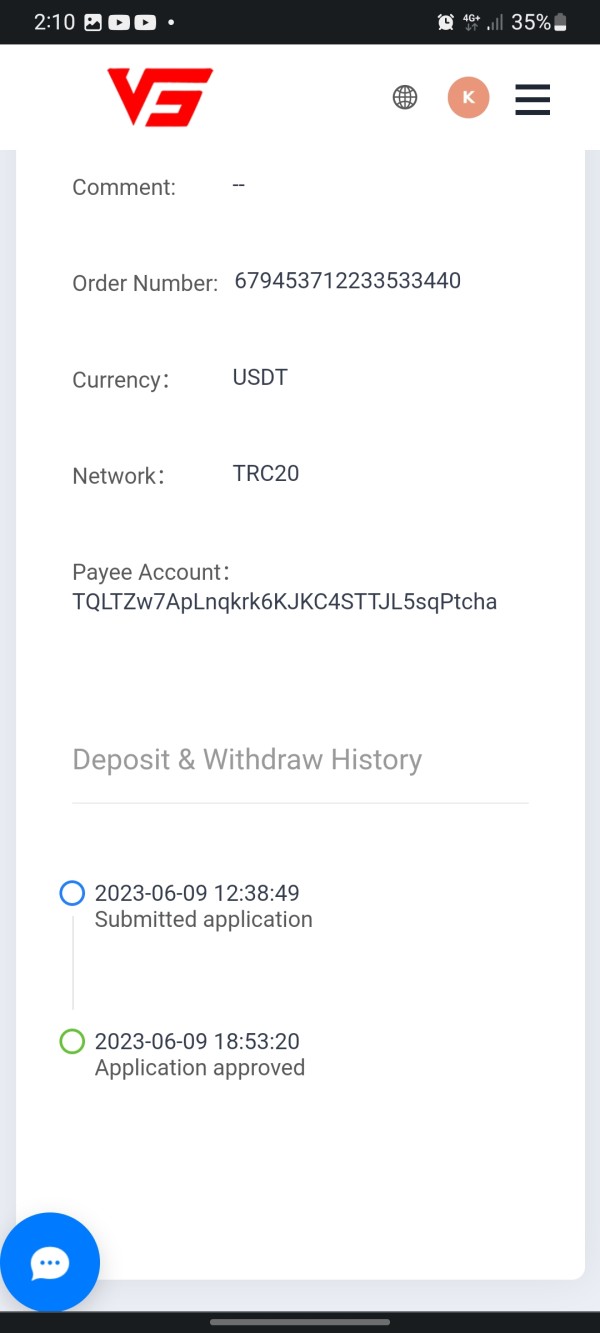Open the blue live chat bubble
Viewport: 600px width, 1333px height.
(x=50, y=1262)
